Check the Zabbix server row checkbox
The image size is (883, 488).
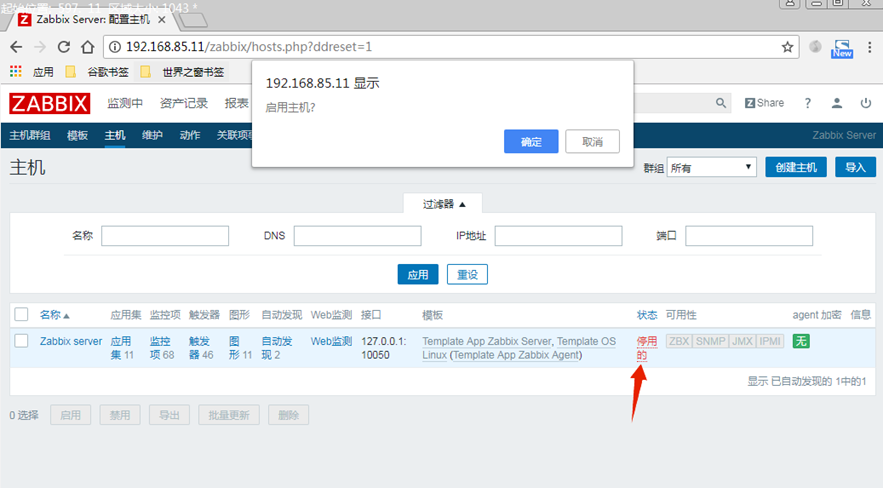[21, 341]
